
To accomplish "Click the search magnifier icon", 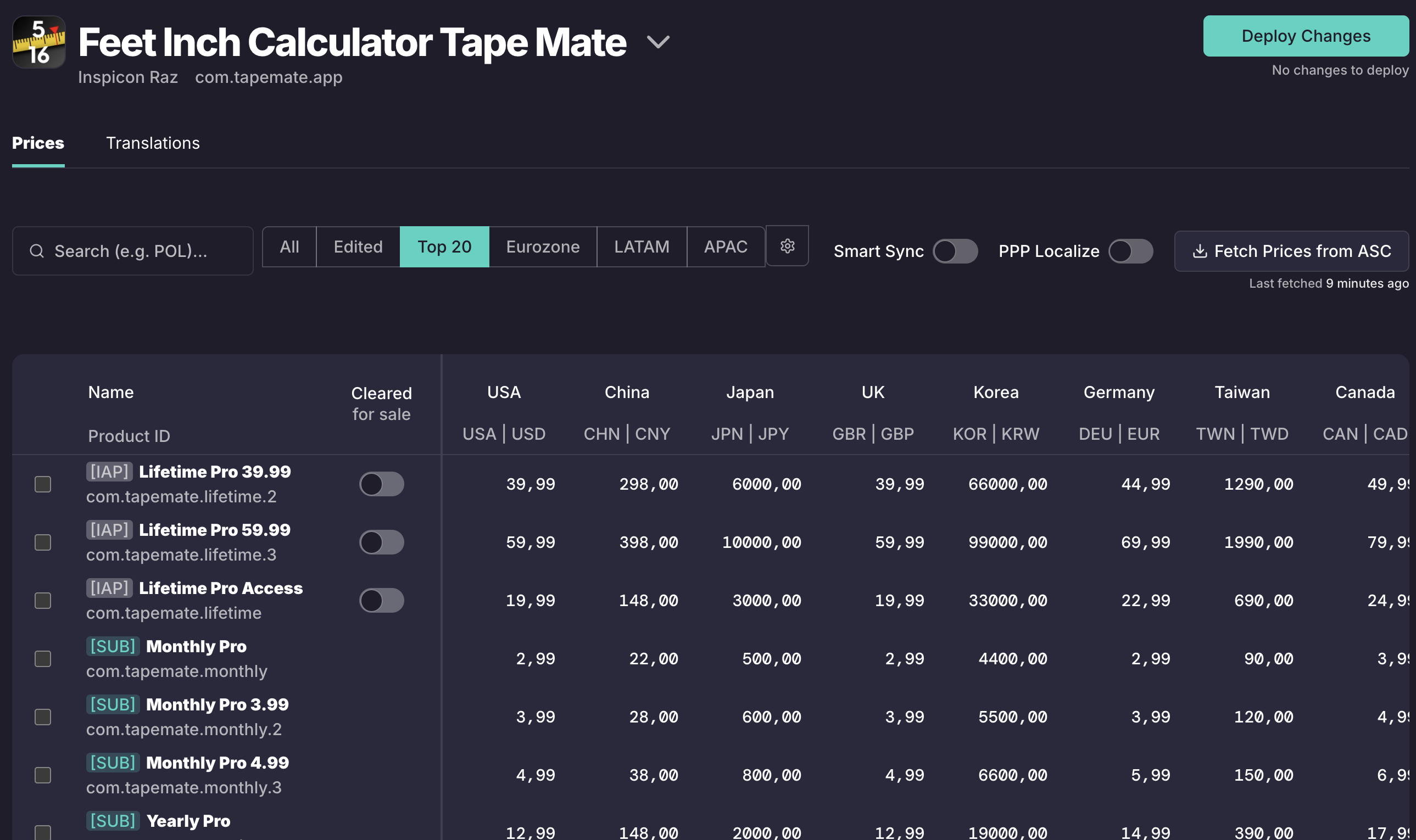I will click(37, 251).
